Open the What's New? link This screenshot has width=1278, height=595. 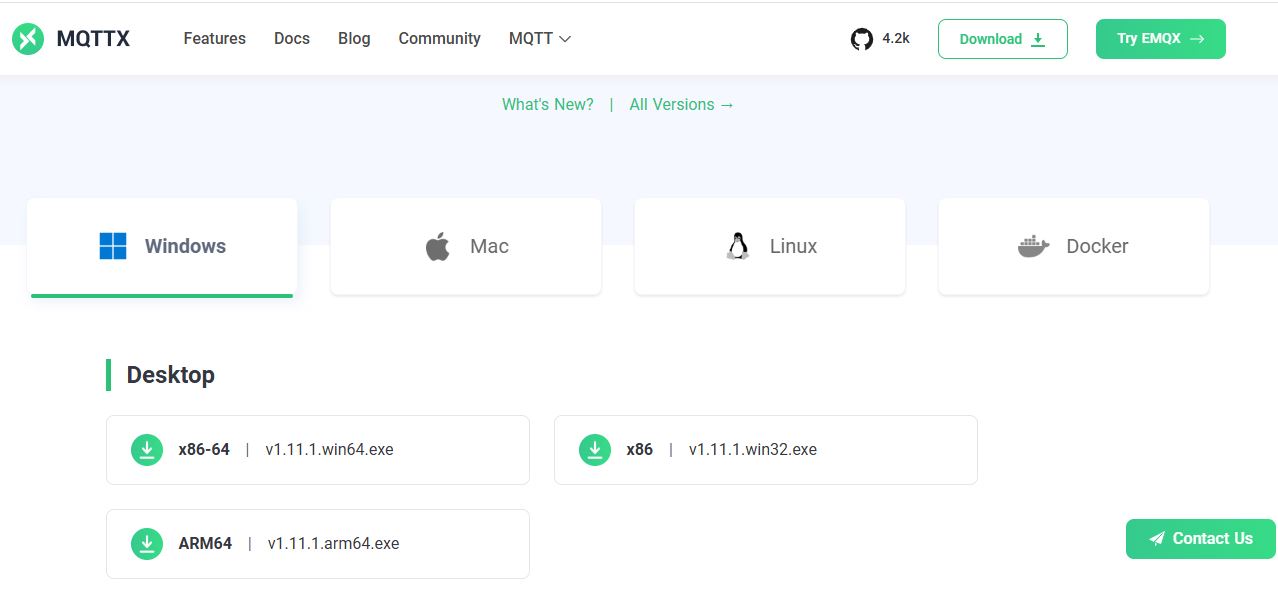(x=548, y=104)
